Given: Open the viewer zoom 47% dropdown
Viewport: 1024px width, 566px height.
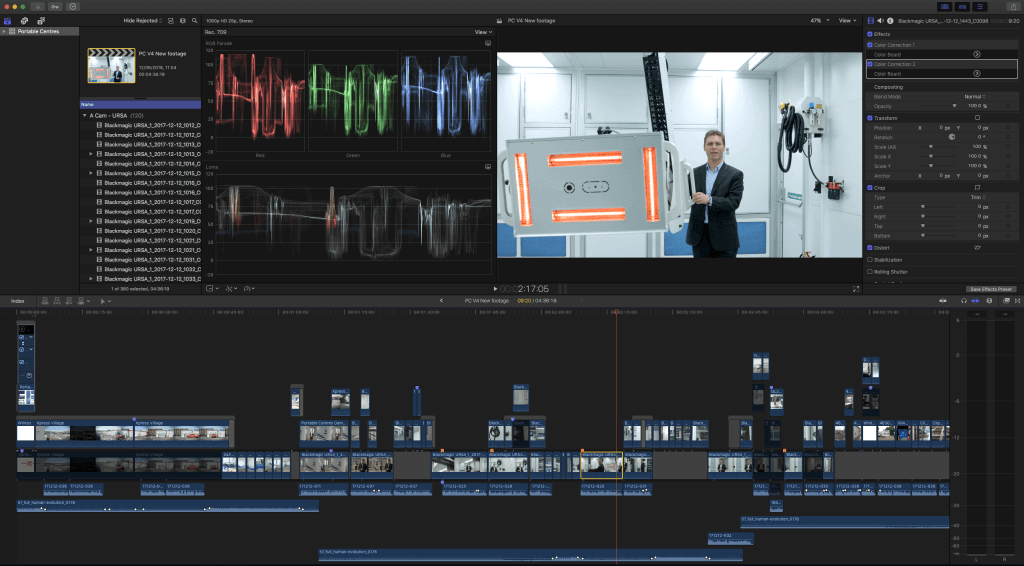Looking at the screenshot, I should (818, 20).
